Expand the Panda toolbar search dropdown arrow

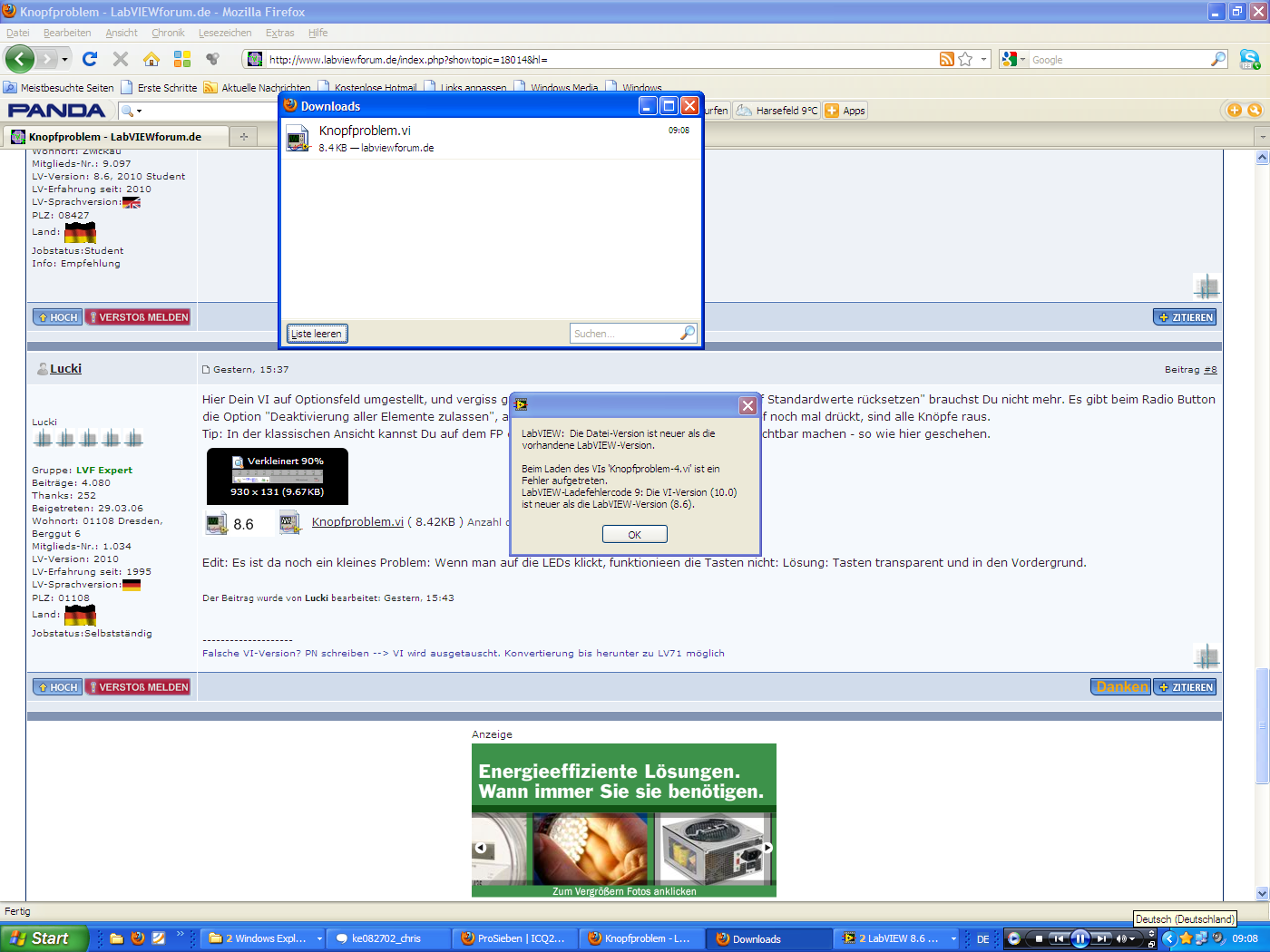(139, 111)
